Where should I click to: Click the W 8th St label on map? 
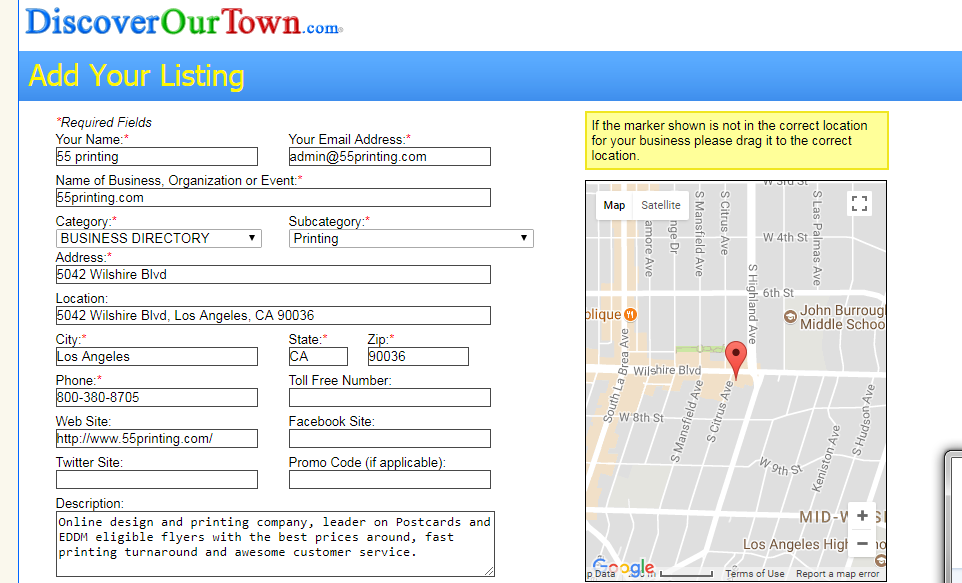click(x=641, y=418)
